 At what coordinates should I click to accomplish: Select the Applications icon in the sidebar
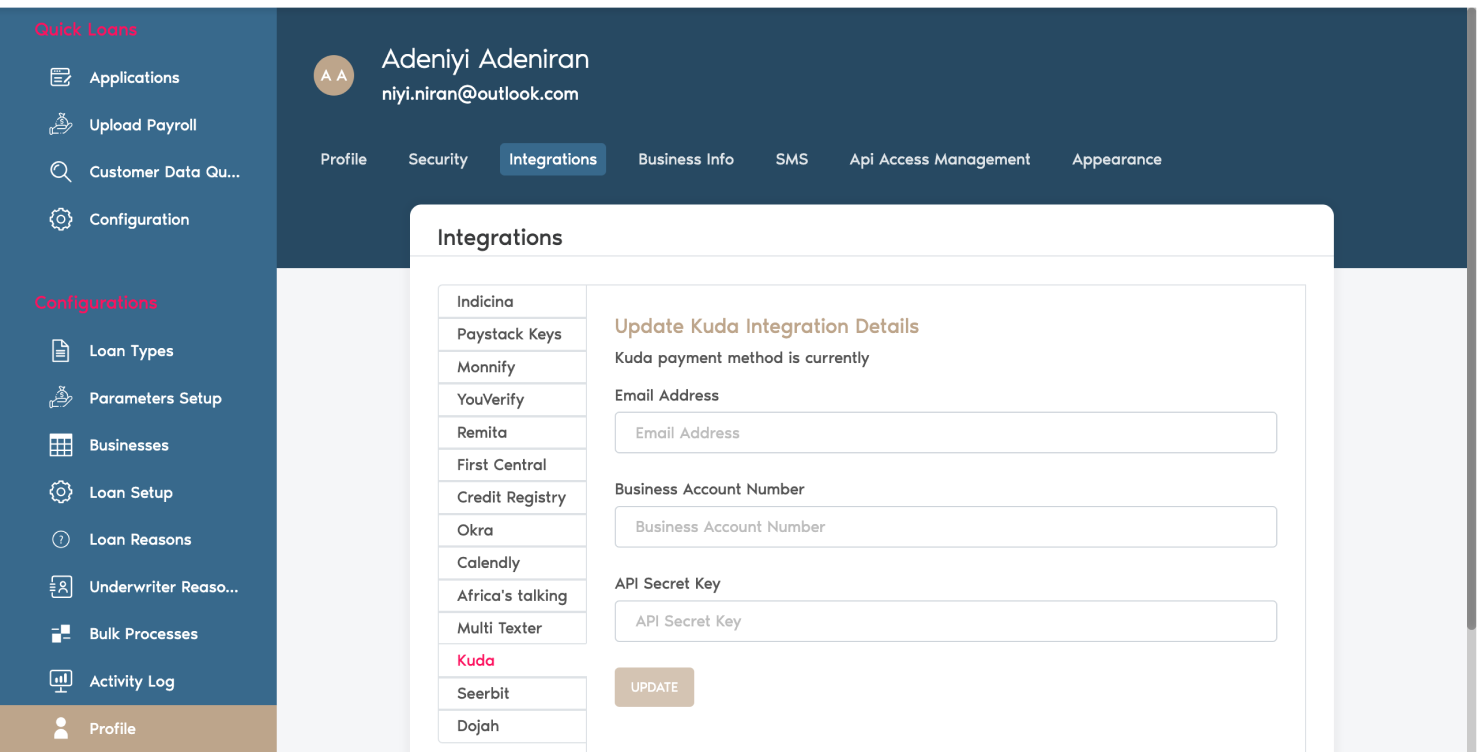click(x=60, y=76)
